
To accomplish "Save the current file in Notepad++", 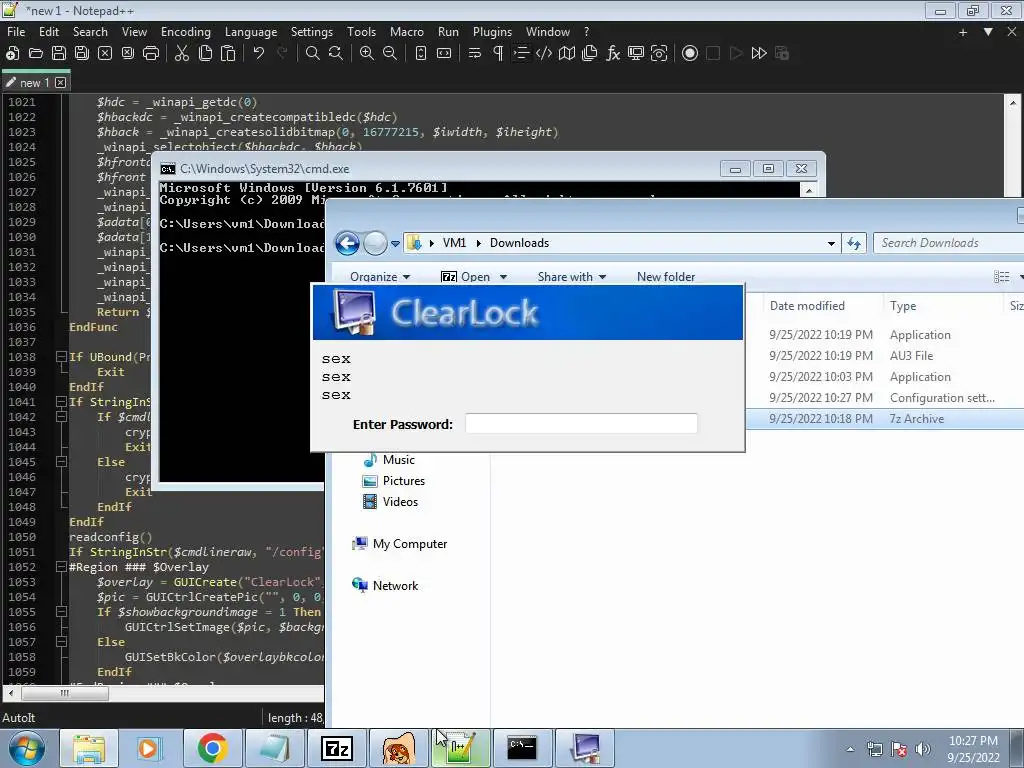I will (59, 54).
